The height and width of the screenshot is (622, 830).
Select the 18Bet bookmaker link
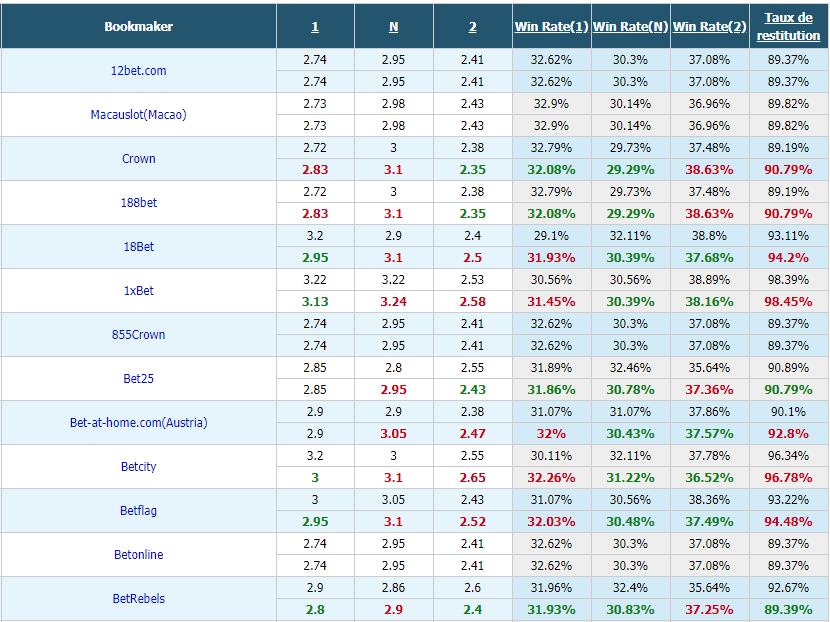[x=138, y=246]
